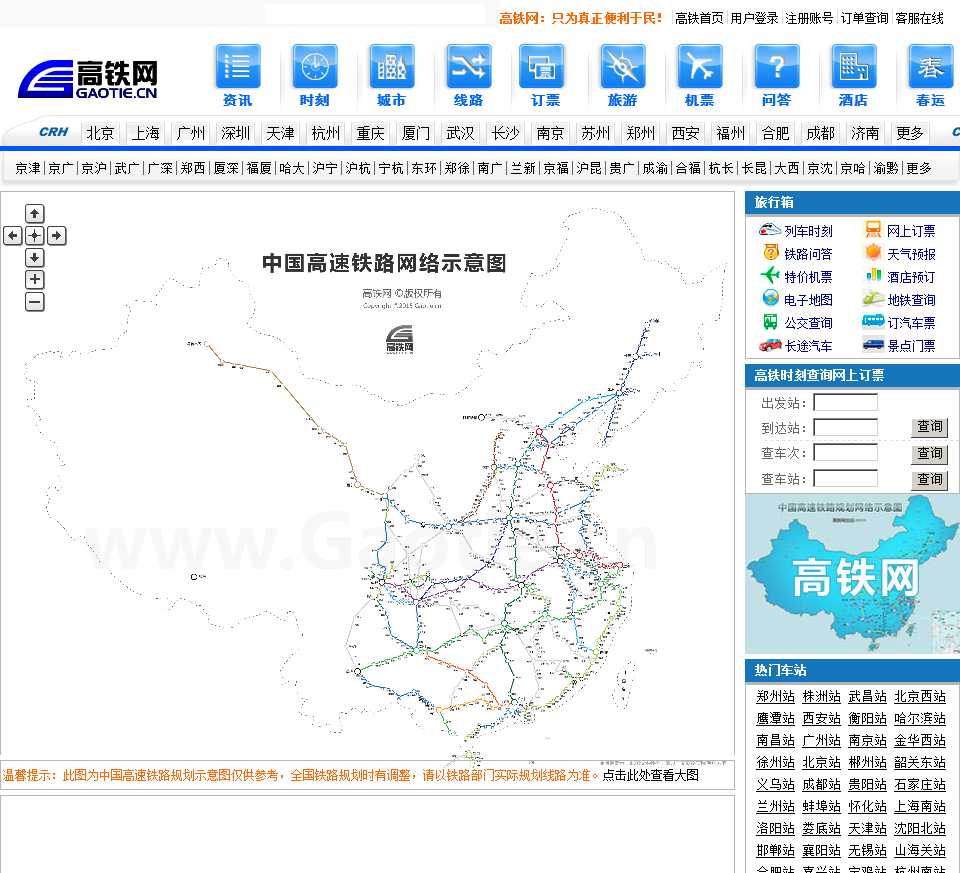Open the 哈尔滨站 station link
Viewport: 960px width, 873px height.
pos(920,718)
